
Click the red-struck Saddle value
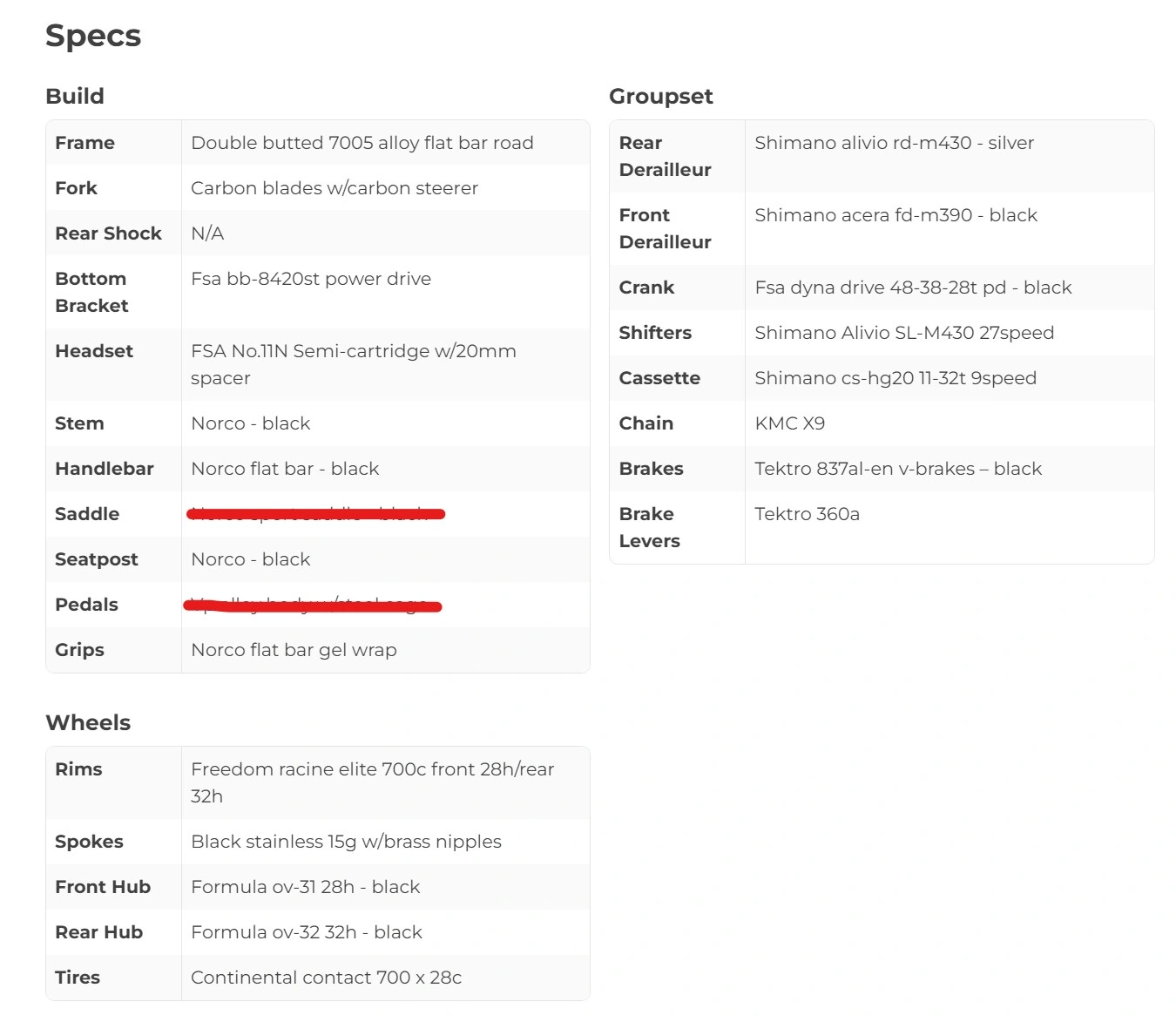tap(315, 514)
